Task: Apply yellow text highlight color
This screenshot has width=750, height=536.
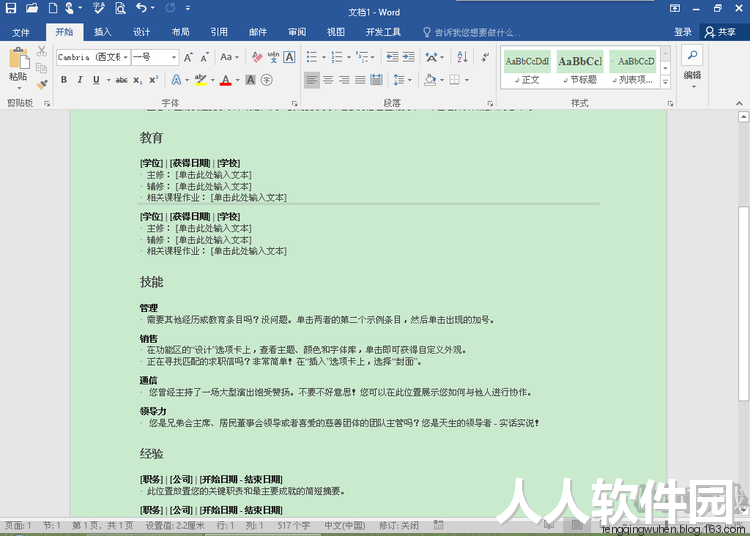Action: tap(201, 80)
